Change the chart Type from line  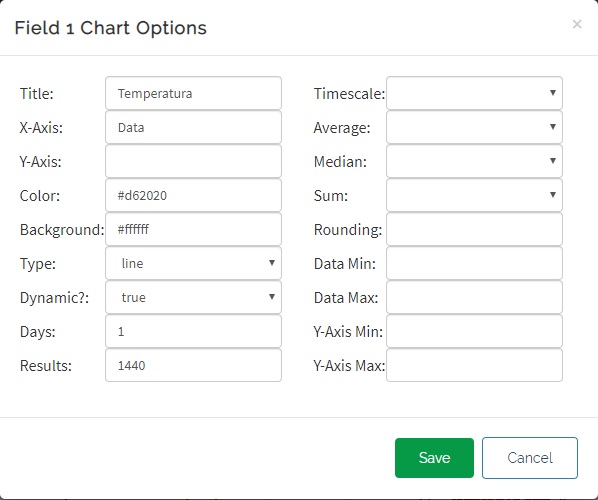[x=193, y=263]
